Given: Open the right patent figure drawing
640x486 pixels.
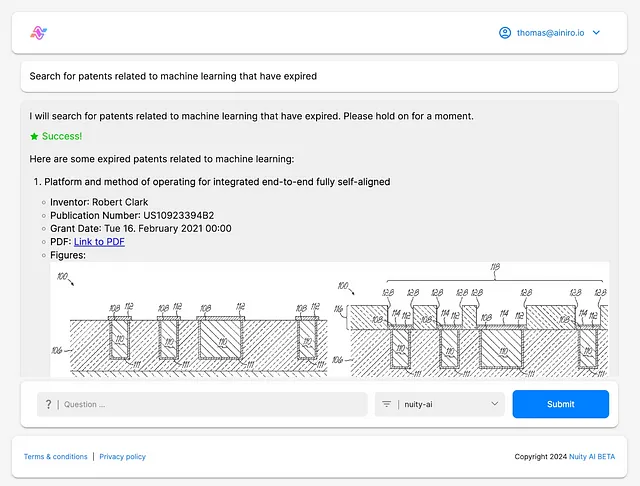Looking at the screenshot, I should click(x=471, y=320).
